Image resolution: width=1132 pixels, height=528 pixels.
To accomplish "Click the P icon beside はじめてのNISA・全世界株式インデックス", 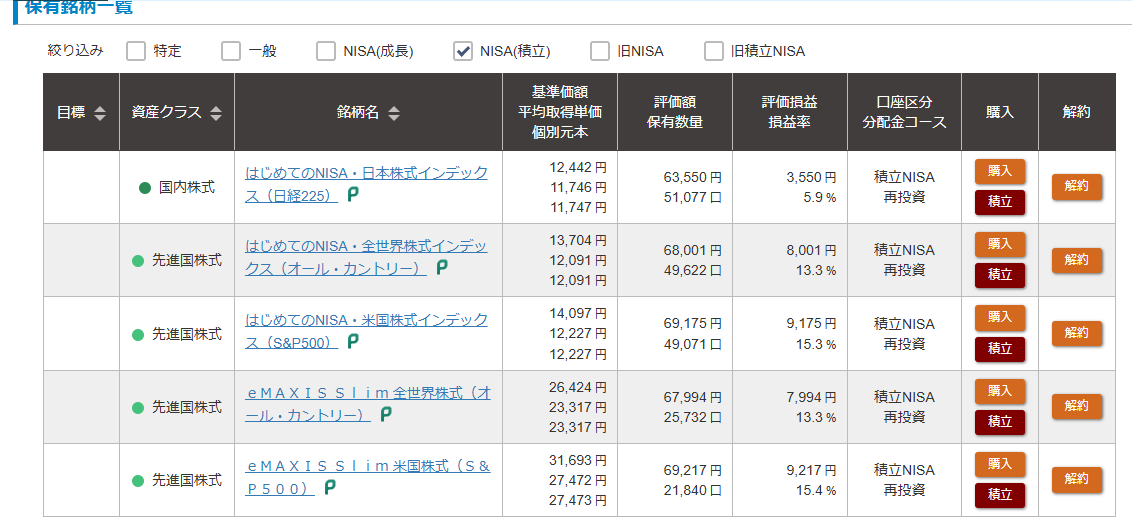I will (442, 268).
